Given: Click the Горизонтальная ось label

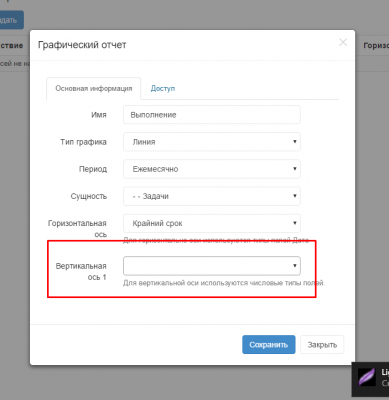Looking at the screenshot, I should point(77,229).
